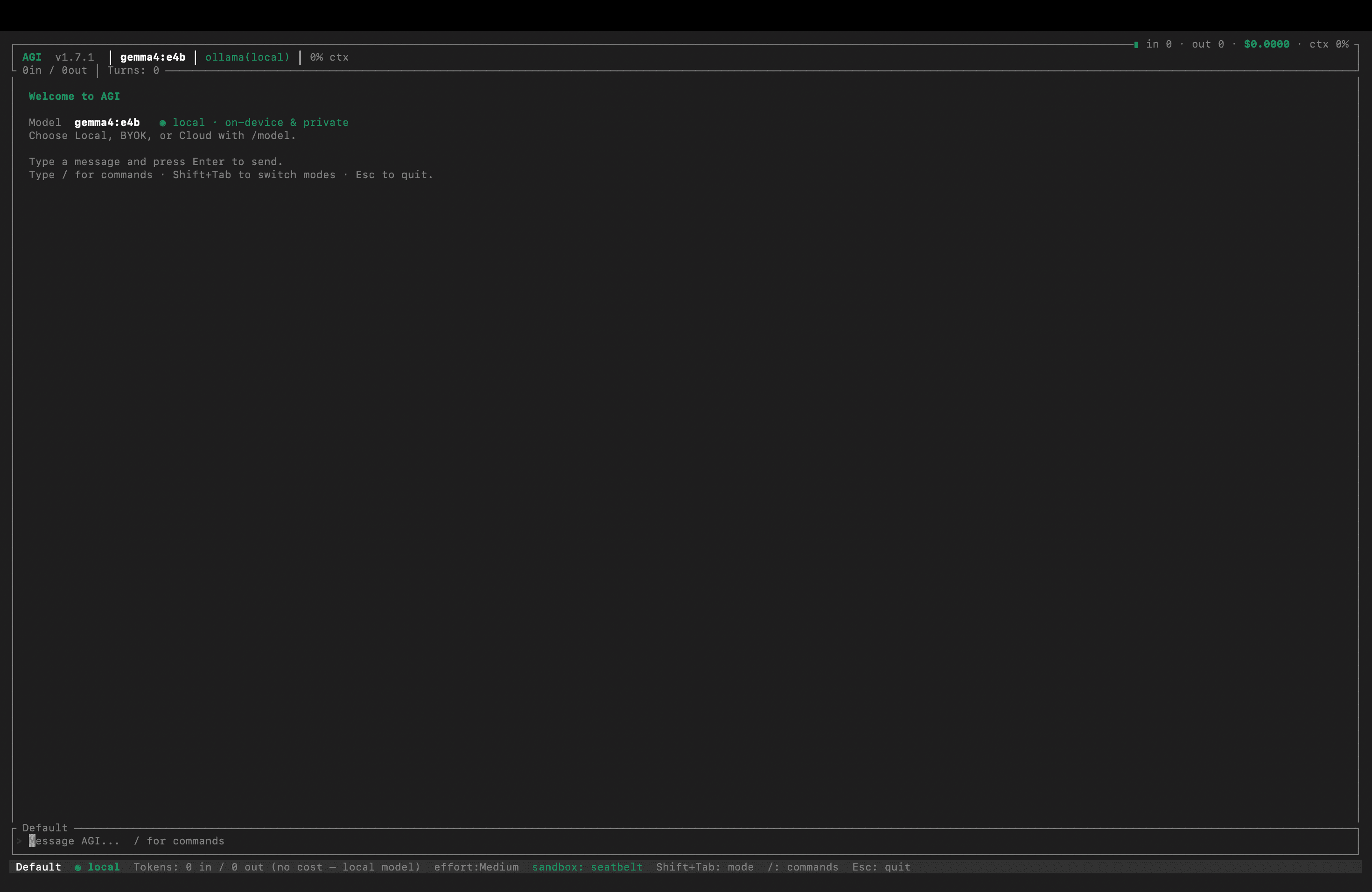This screenshot has width=1372, height=892.
Task: Click the Choose Local, BYOK, or Cloud line
Action: point(162,135)
